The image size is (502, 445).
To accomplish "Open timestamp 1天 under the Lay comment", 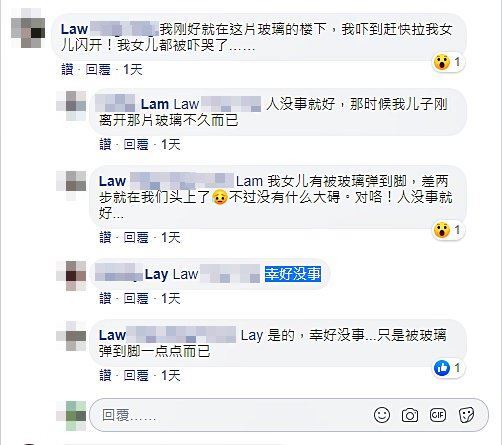I will pos(171,298).
